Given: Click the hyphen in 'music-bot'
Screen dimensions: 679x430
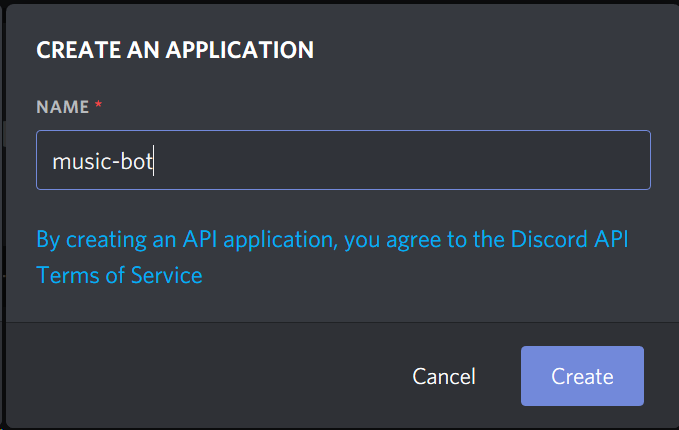Looking at the screenshot, I should point(115,163).
